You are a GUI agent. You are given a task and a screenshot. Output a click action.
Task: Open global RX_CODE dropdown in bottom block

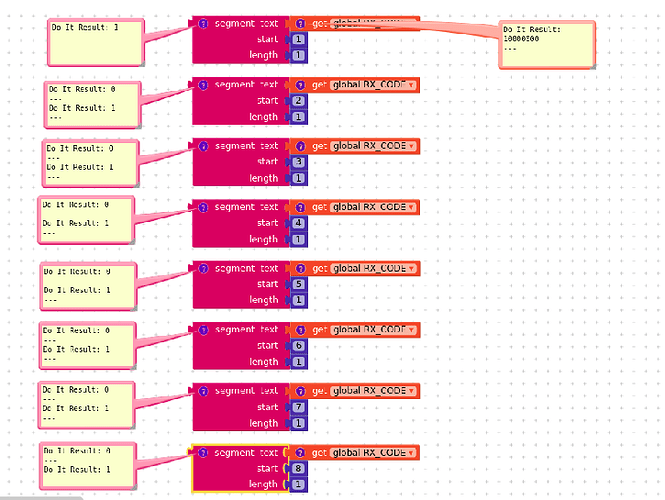374,453
